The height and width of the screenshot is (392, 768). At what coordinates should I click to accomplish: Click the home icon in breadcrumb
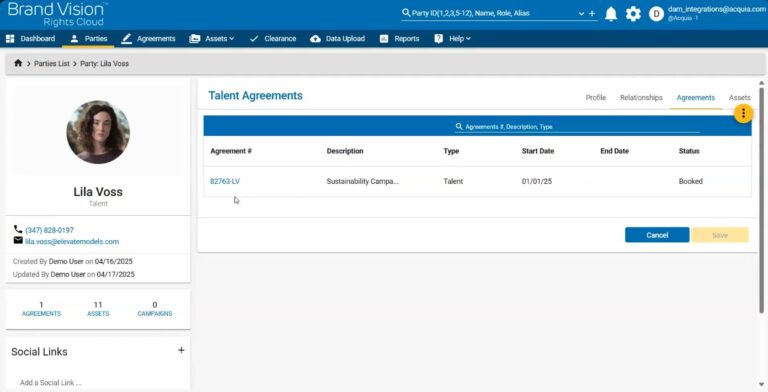pyautogui.click(x=18, y=63)
